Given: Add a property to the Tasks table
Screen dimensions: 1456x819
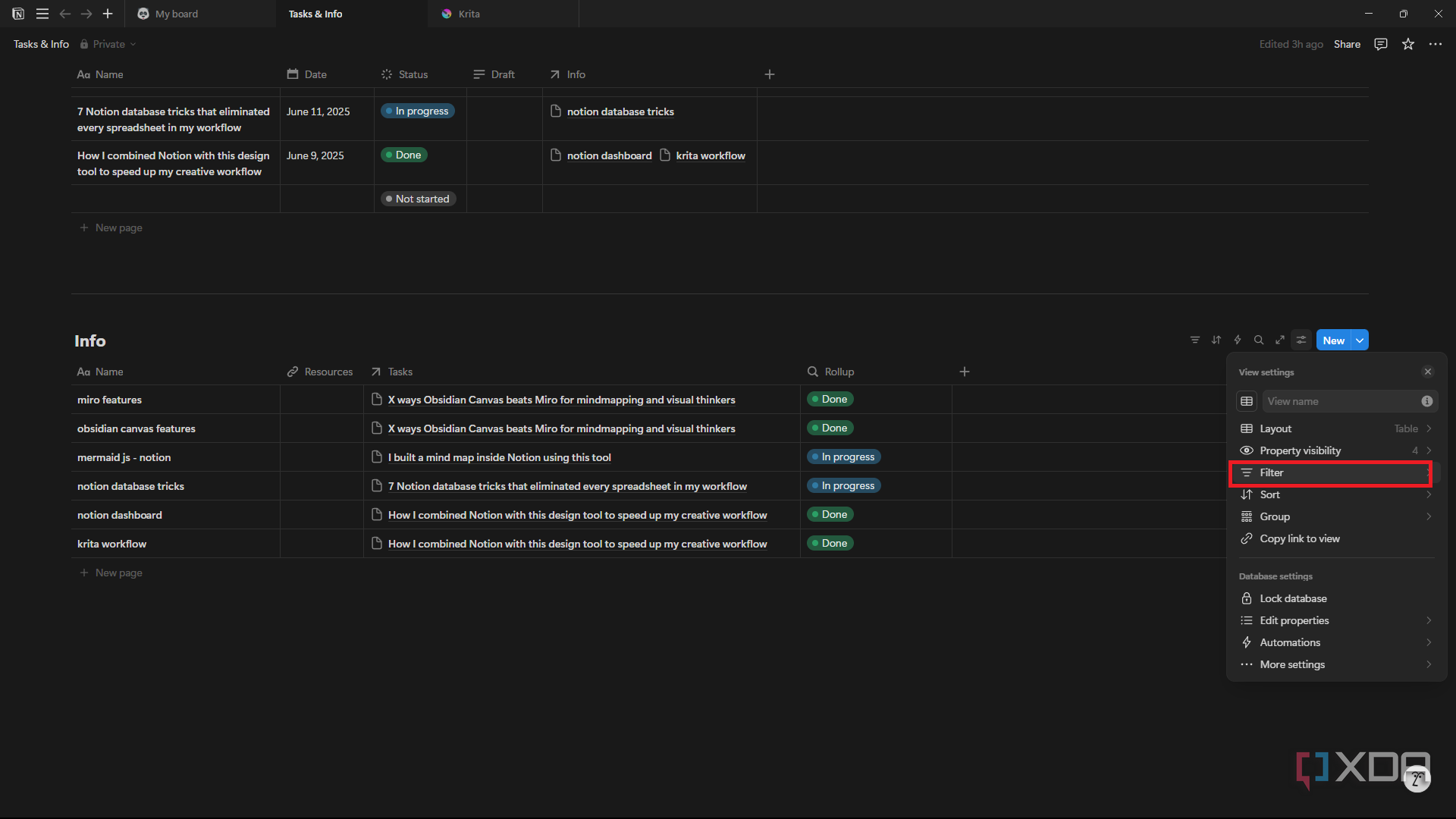Looking at the screenshot, I should coord(770,74).
